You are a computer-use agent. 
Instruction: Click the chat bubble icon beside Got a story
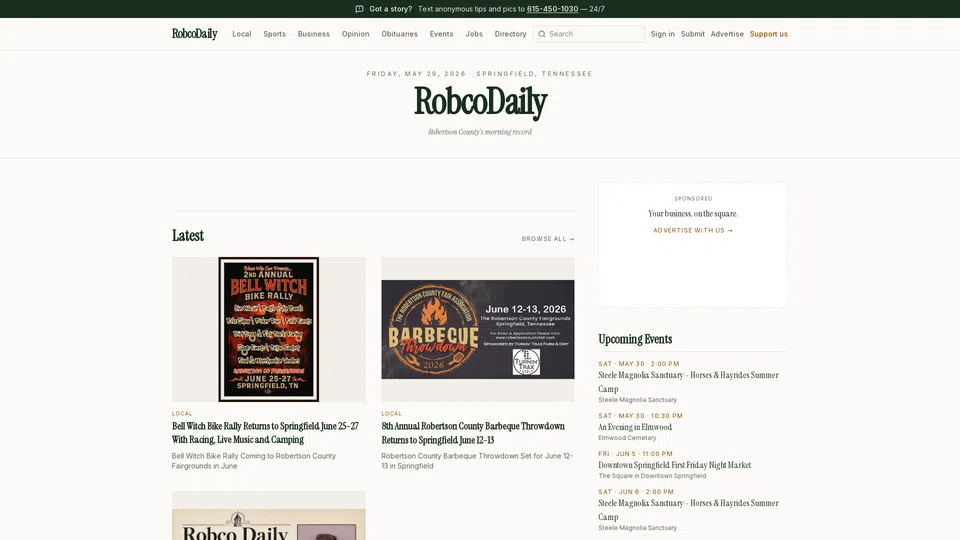(359, 9)
